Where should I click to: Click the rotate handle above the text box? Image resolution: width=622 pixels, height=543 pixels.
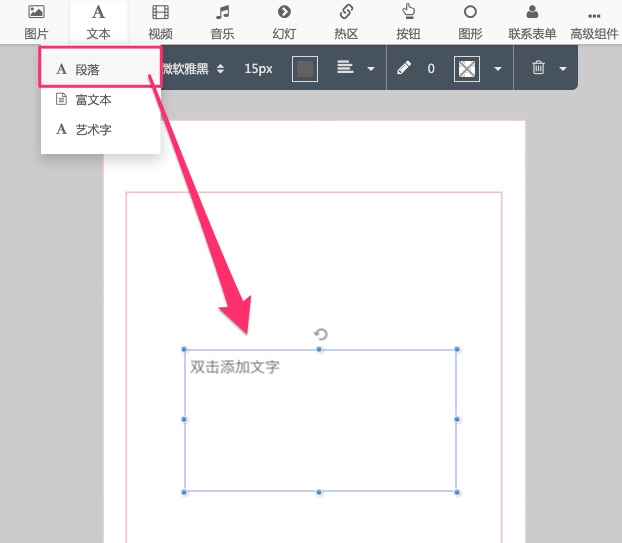pos(320,334)
